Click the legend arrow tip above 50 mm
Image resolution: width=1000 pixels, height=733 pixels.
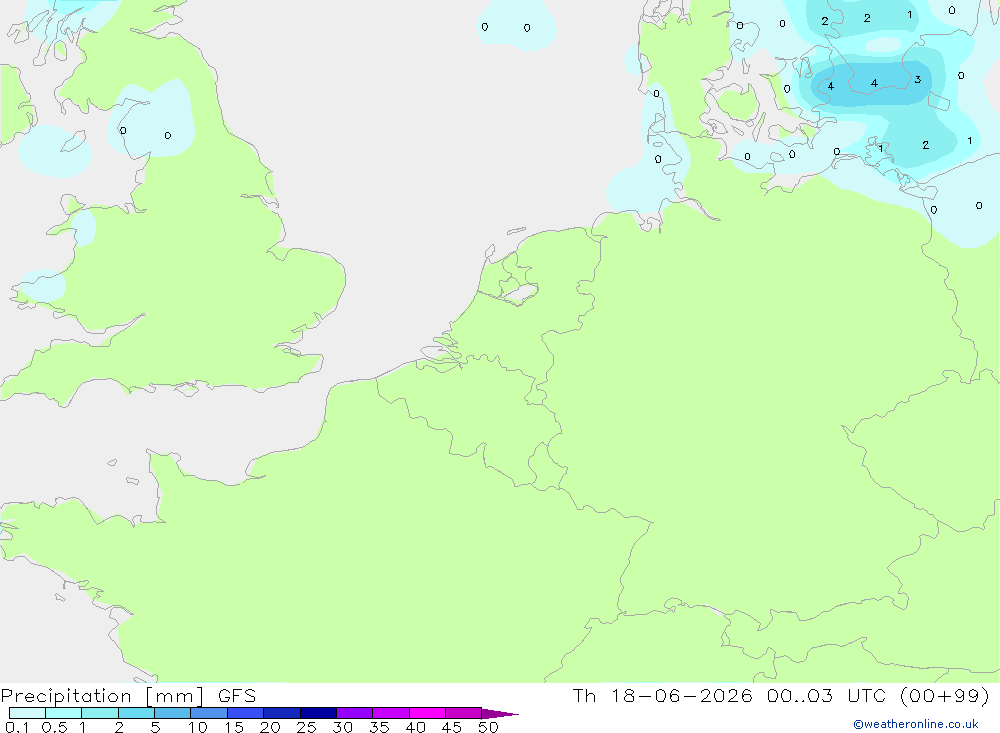[x=501, y=713]
